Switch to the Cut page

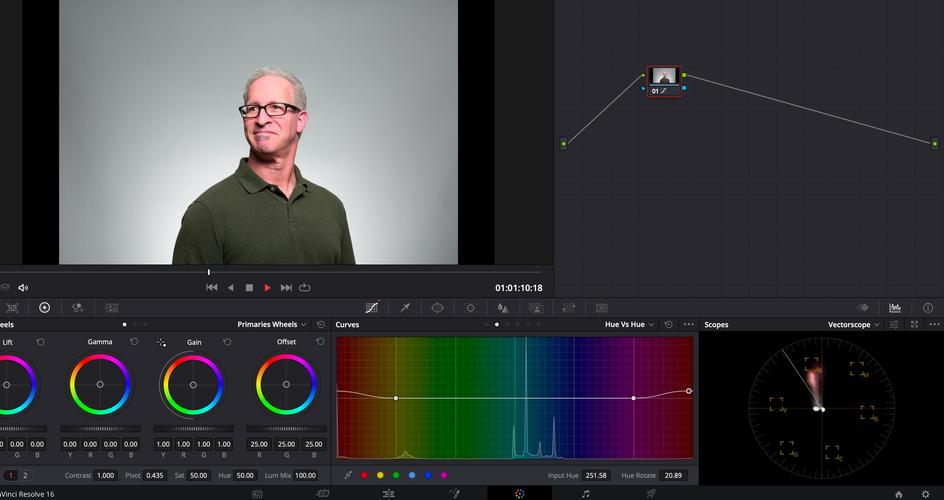pyautogui.click(x=323, y=494)
